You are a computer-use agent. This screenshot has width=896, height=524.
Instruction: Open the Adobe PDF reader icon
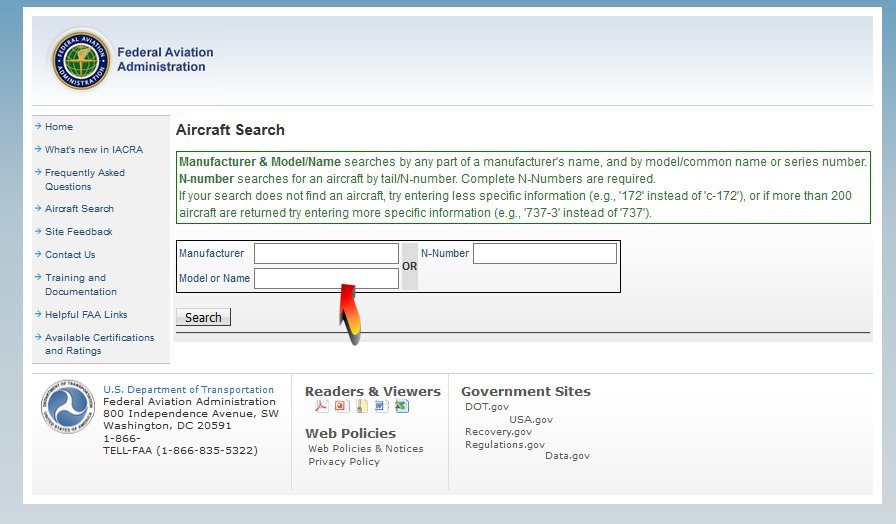pyautogui.click(x=322, y=406)
